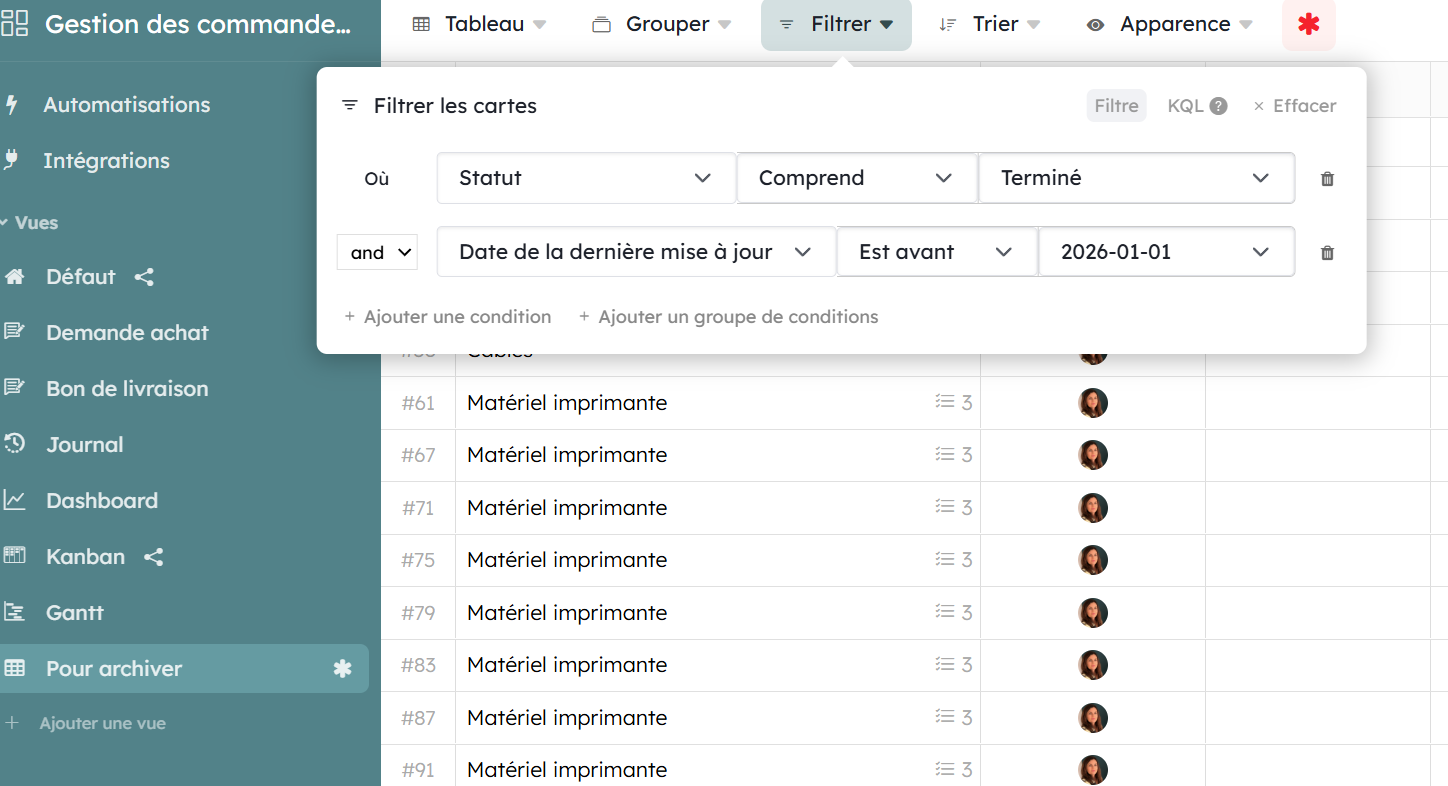Change the 'and' logical operator dropdown
Screen dimensions: 1448x786
(x=377, y=253)
